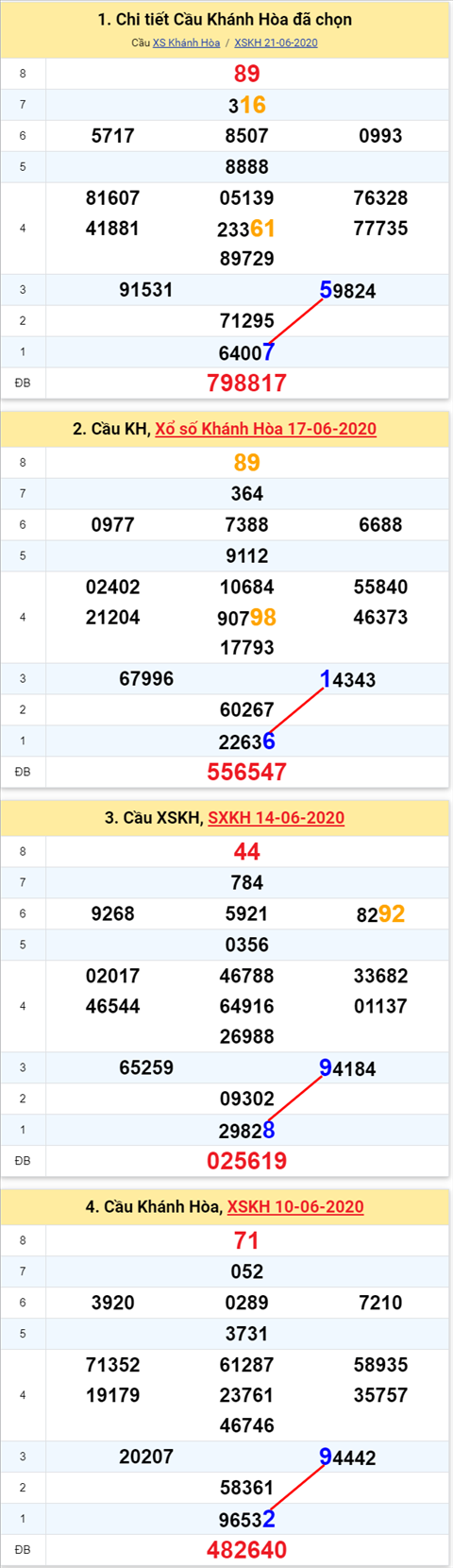The image size is (453, 1568).
Task: Click first prize number 96532
Action: pos(246,1520)
